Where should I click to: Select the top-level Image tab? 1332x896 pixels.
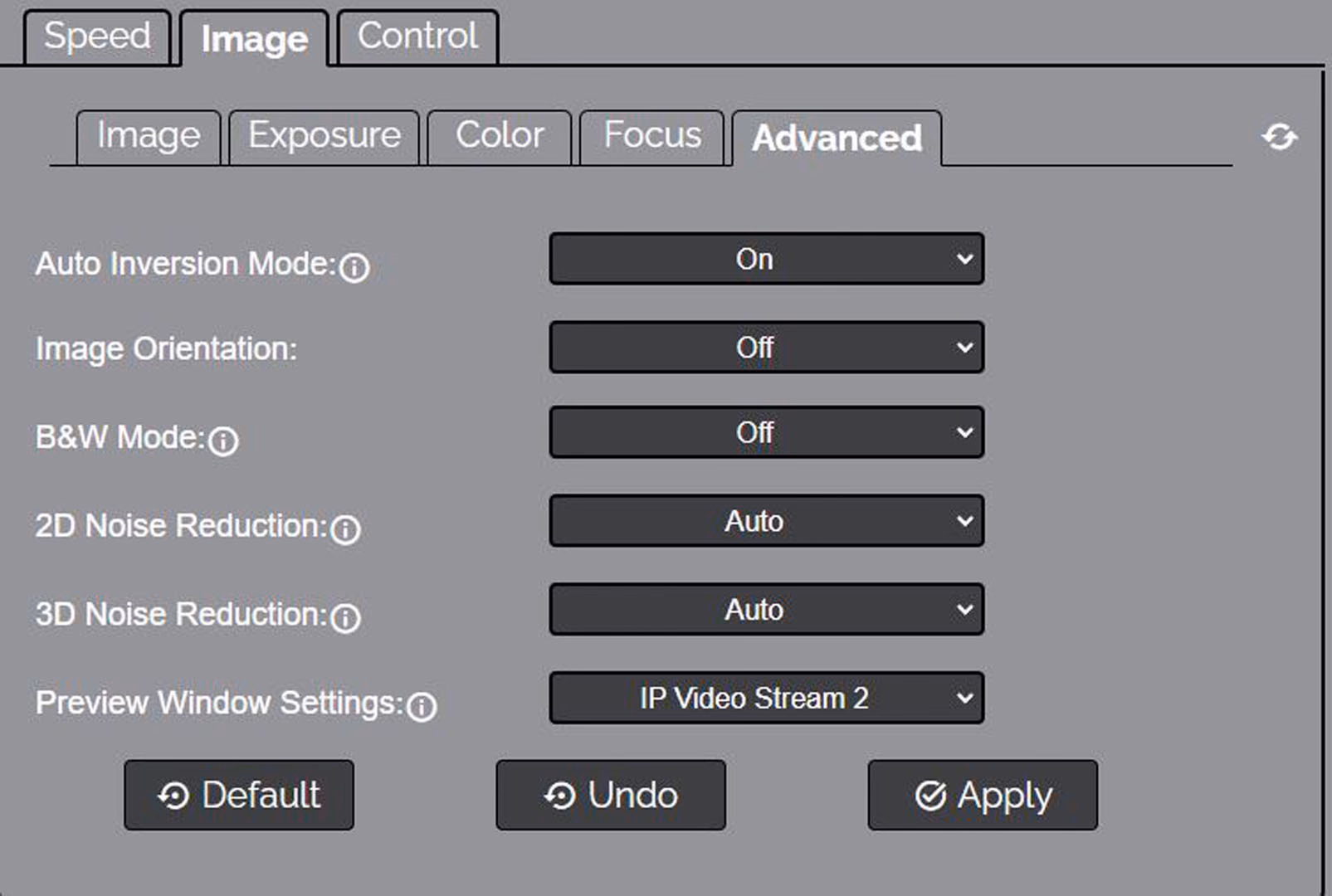pyautogui.click(x=254, y=38)
